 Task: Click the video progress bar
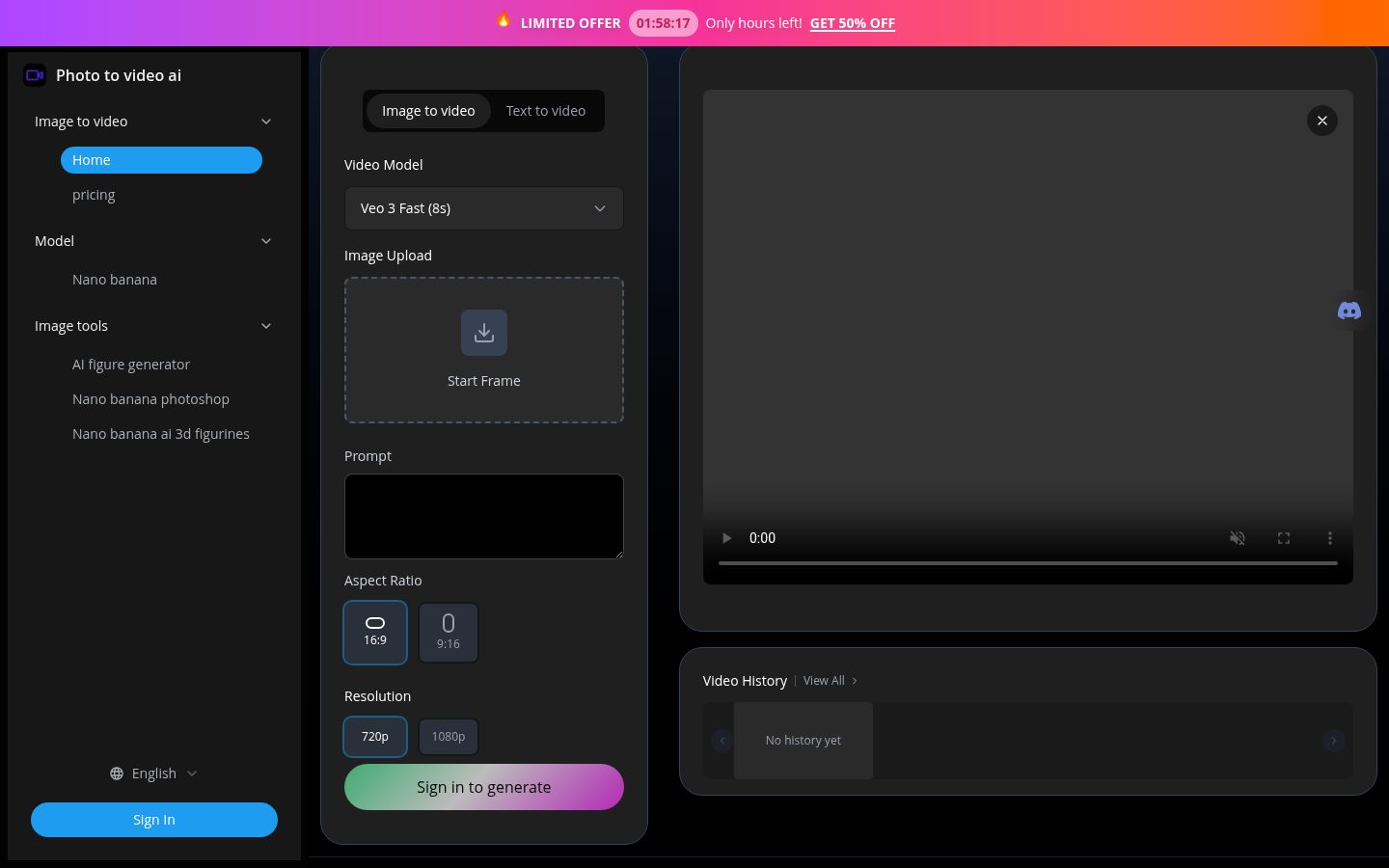(1028, 563)
